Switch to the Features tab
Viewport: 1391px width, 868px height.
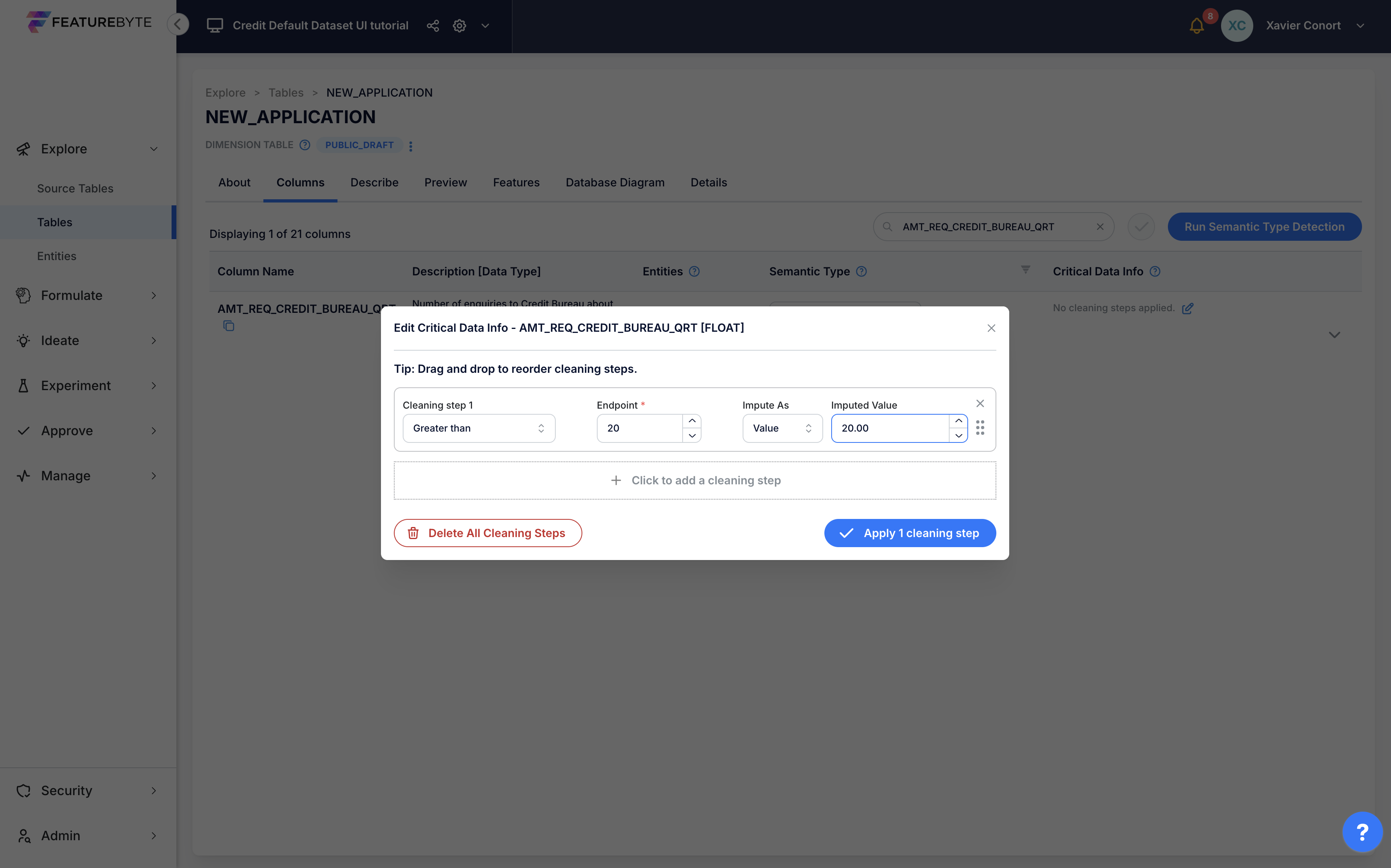coord(516,182)
